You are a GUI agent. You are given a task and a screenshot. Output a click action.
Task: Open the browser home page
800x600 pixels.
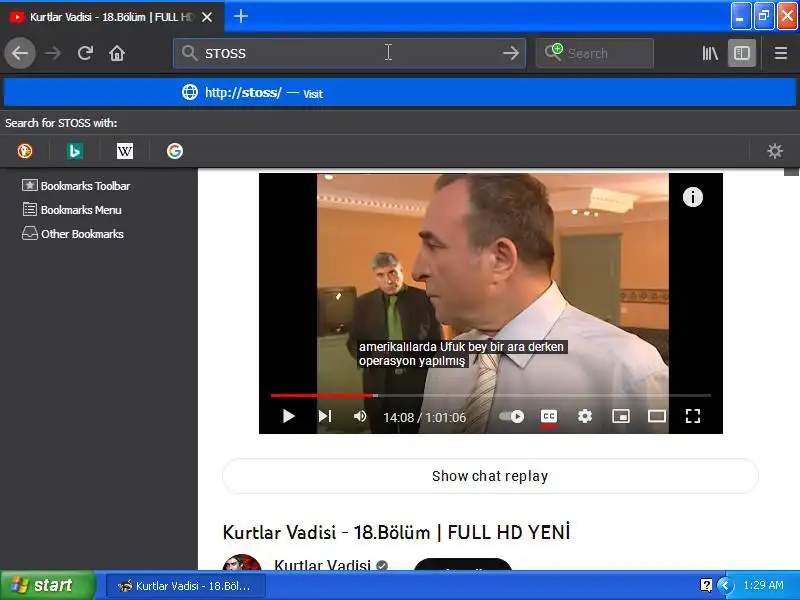[x=117, y=53]
